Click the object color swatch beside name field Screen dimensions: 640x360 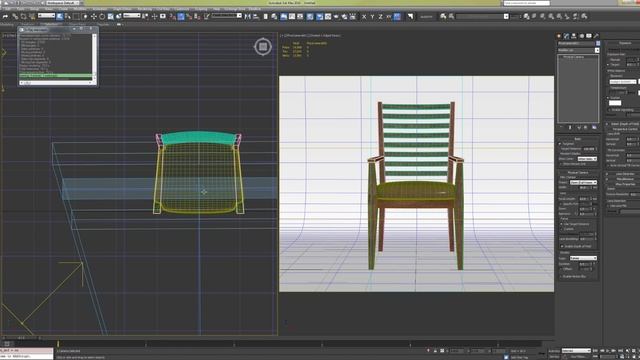click(598, 43)
